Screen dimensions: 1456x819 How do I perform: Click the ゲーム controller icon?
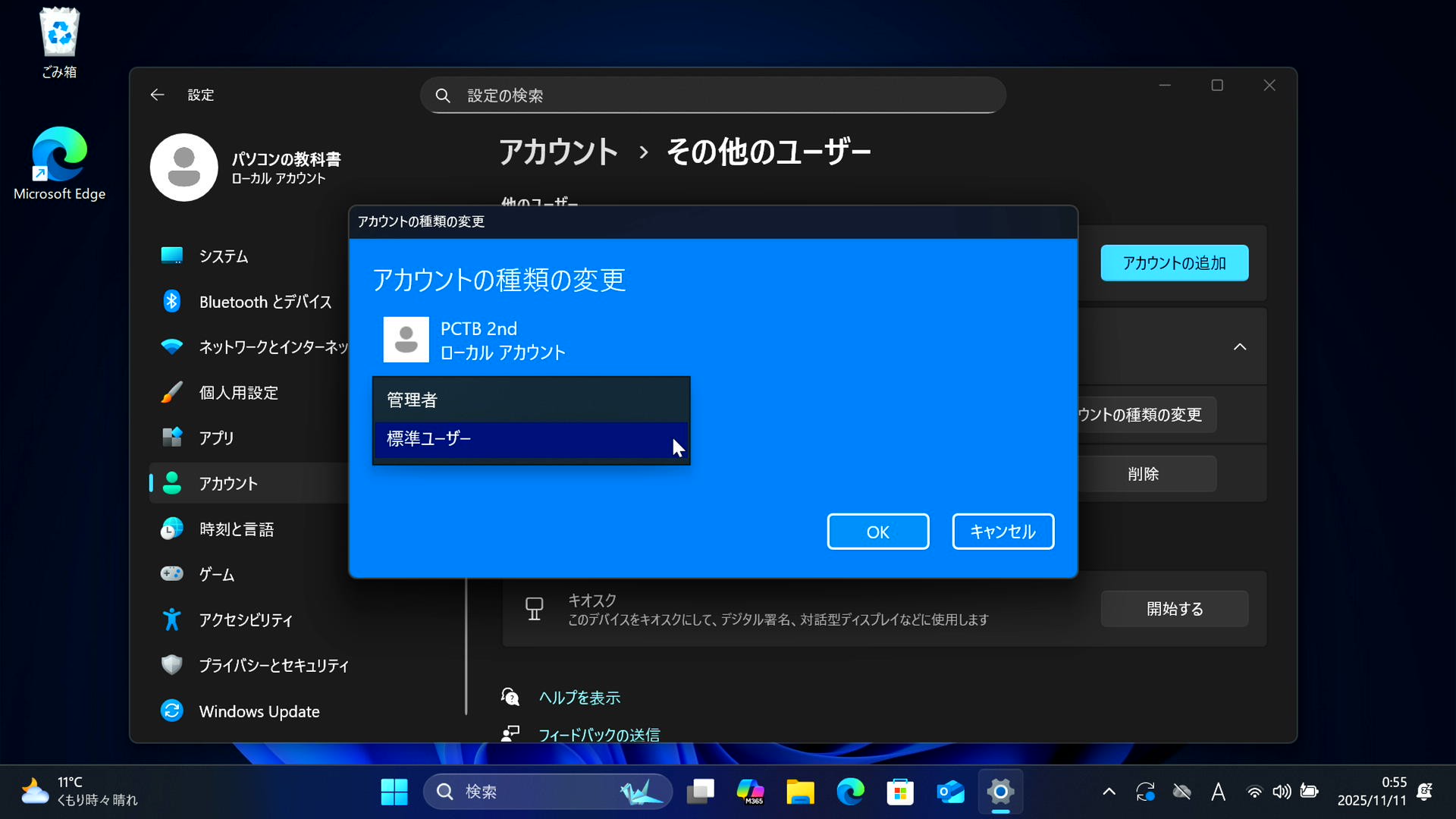(172, 574)
